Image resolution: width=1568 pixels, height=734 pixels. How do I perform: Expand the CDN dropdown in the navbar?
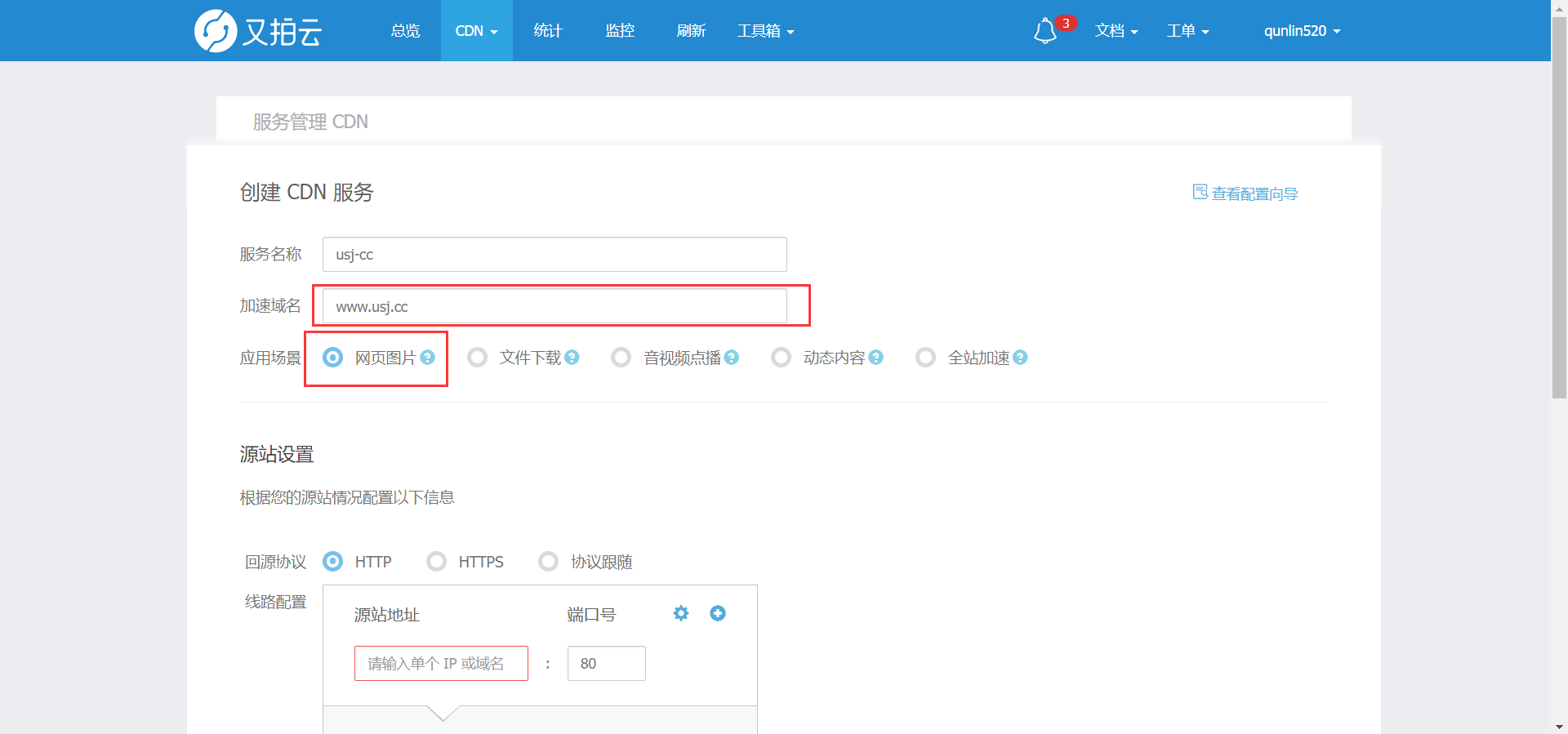pyautogui.click(x=476, y=31)
